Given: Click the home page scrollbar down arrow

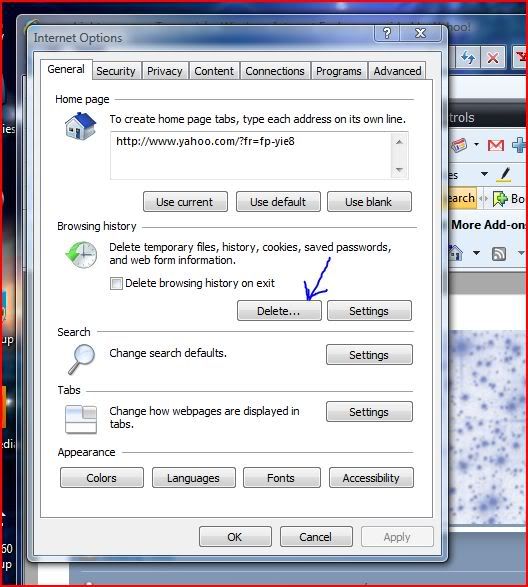Looking at the screenshot, I should coord(399,170).
